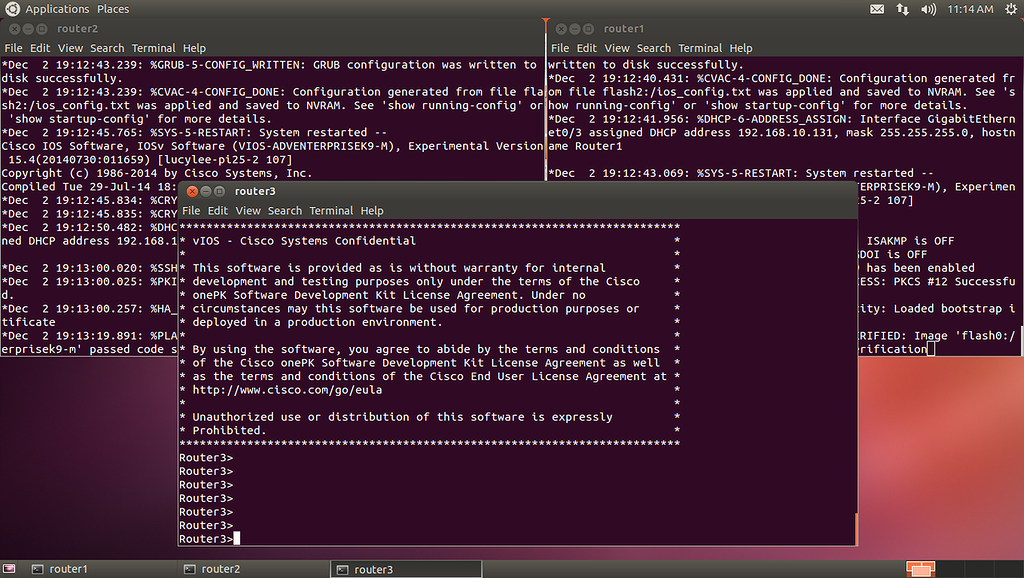Maximize the router2 terminal window
Viewport: 1024px width, 578px height.
tap(42, 29)
